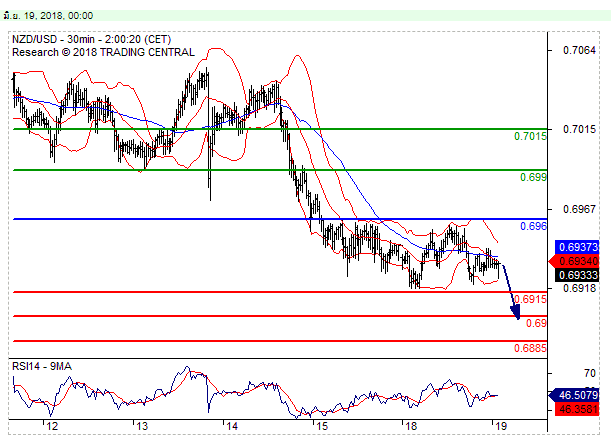
Task: Click date 13 on the time axis
Action: (x=142, y=426)
